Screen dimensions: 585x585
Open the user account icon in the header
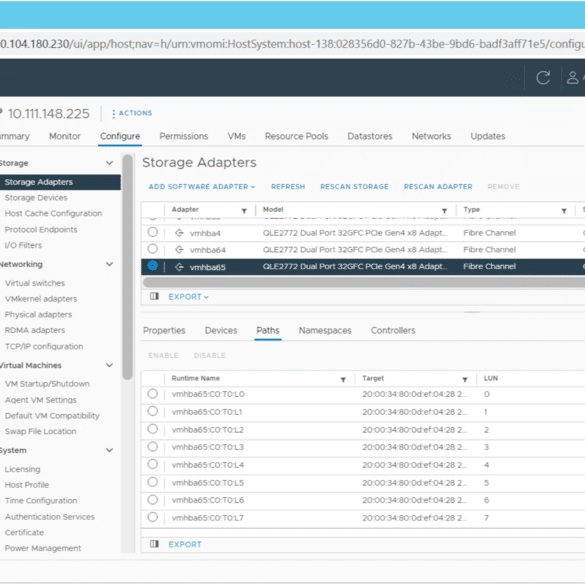573,78
